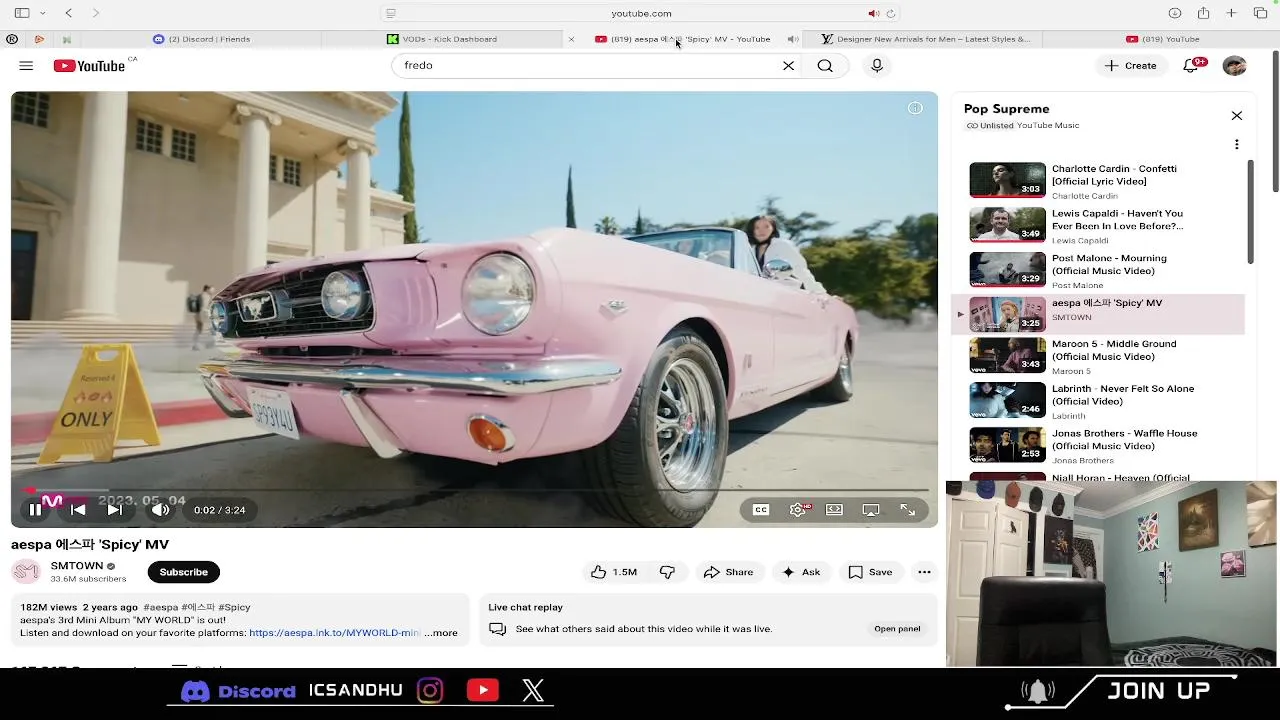This screenshot has height=720, width=1280.
Task: Open the account avatar menu
Action: [1235, 66]
